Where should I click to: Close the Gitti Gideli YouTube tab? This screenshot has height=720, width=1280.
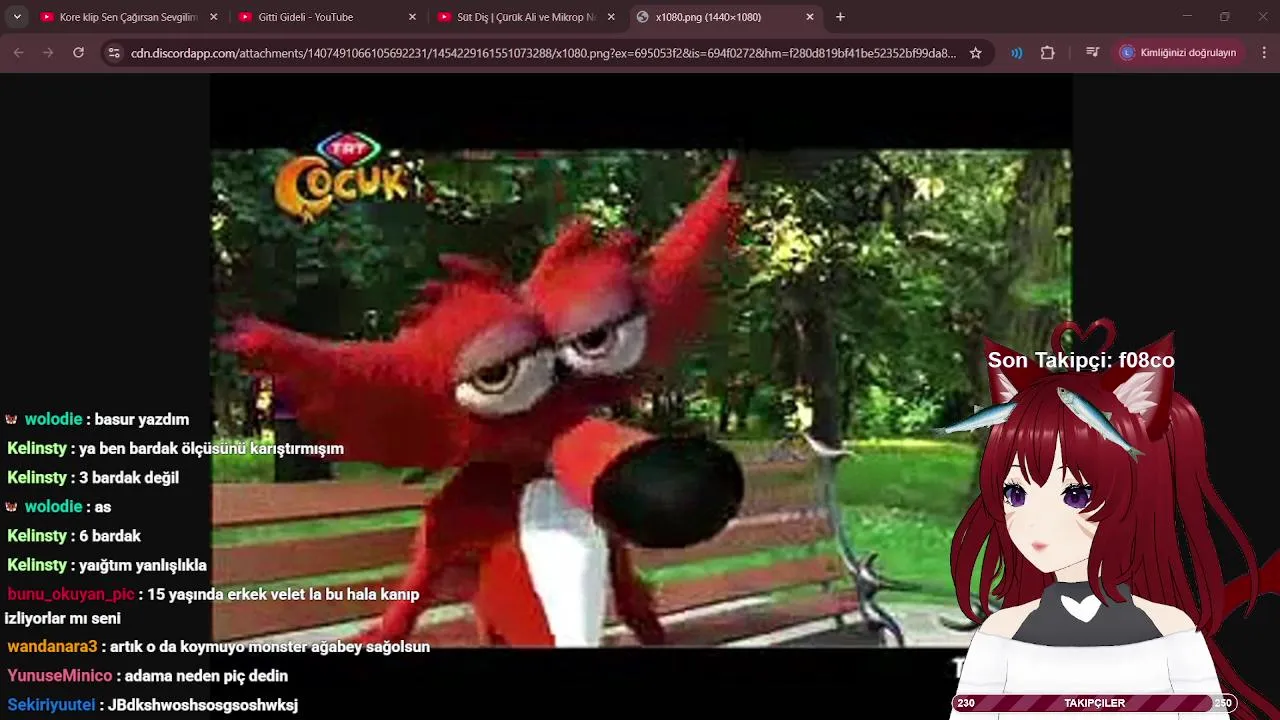coord(412,17)
